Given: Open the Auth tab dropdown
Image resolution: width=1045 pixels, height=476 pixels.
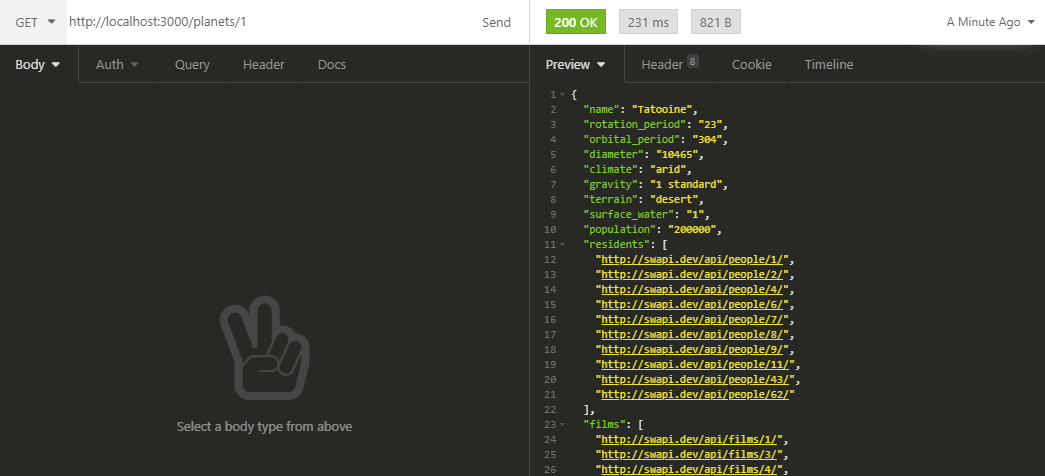Looking at the screenshot, I should coord(117,65).
